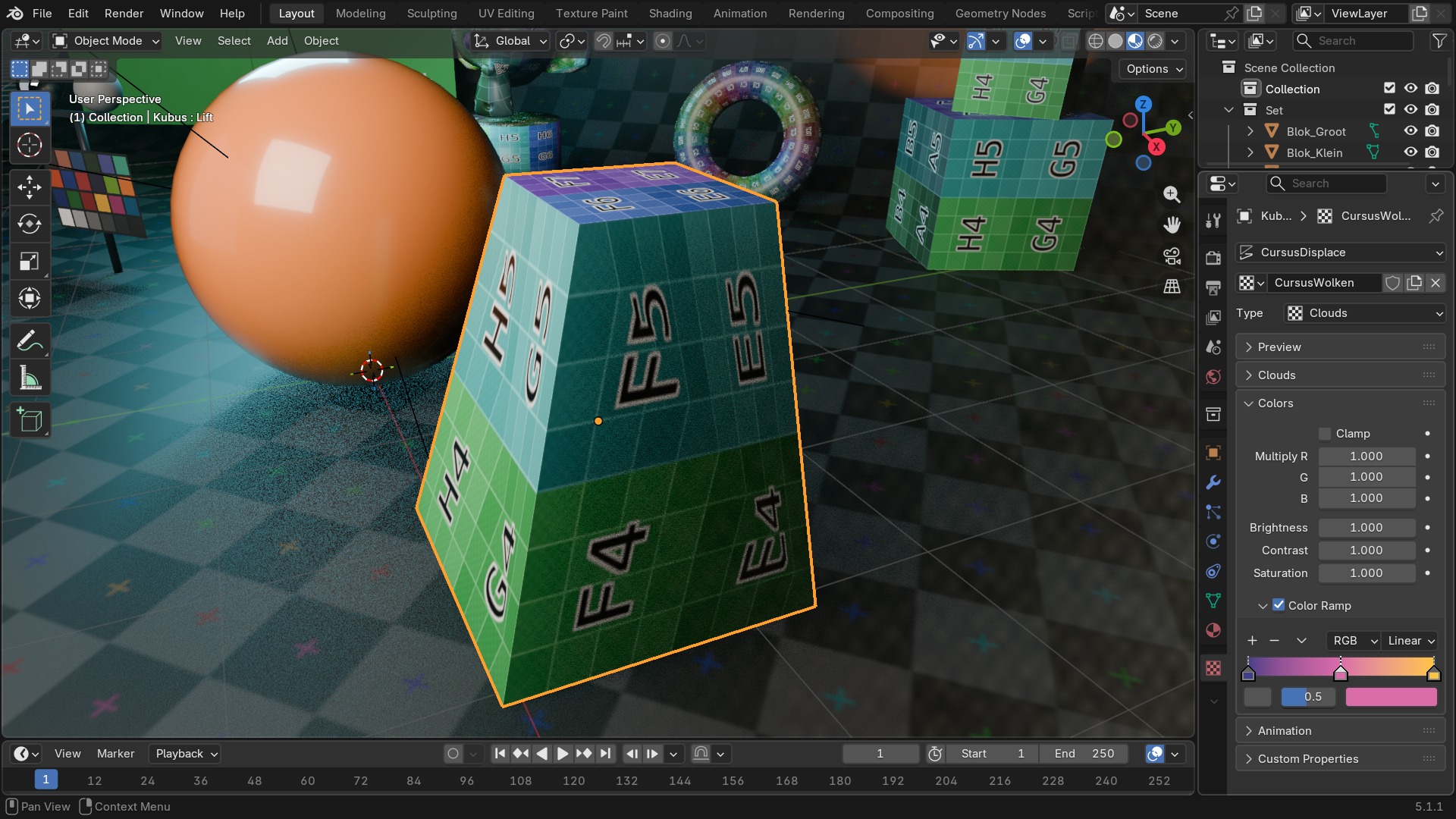Open the Texture properties checker tab
The height and width of the screenshot is (819, 1456).
1213,668
